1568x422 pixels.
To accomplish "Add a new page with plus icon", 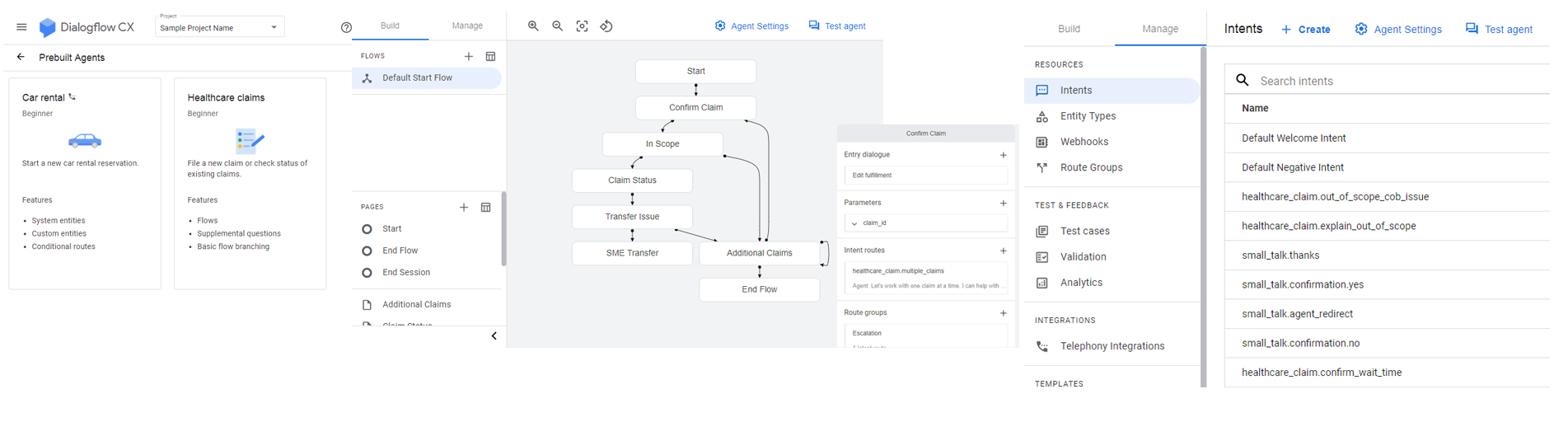I will (464, 207).
